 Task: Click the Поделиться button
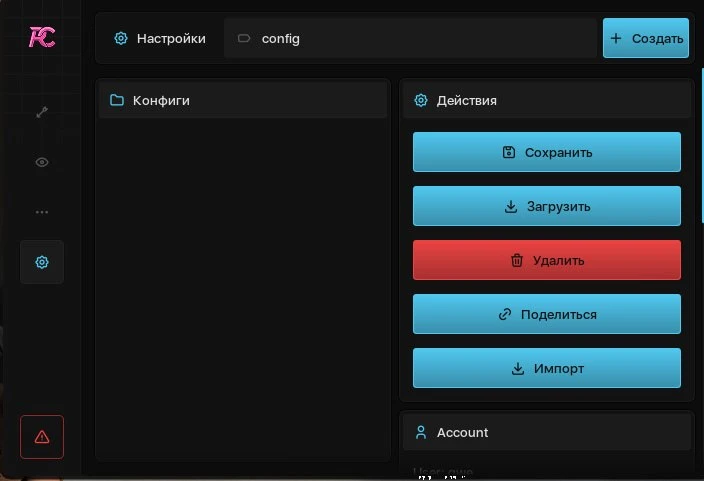547,314
